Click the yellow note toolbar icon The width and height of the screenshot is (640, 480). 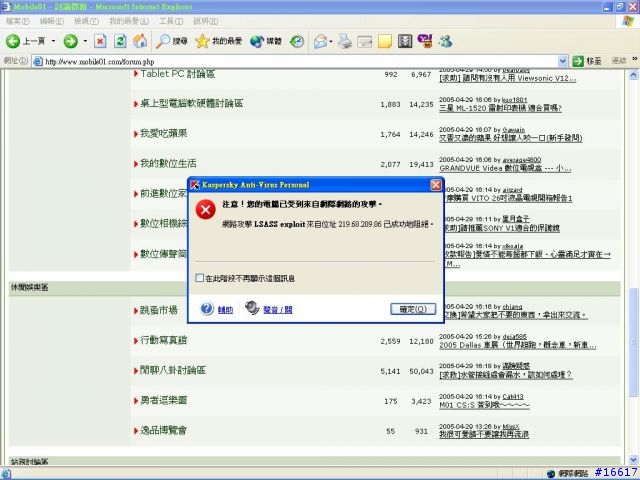click(384, 41)
